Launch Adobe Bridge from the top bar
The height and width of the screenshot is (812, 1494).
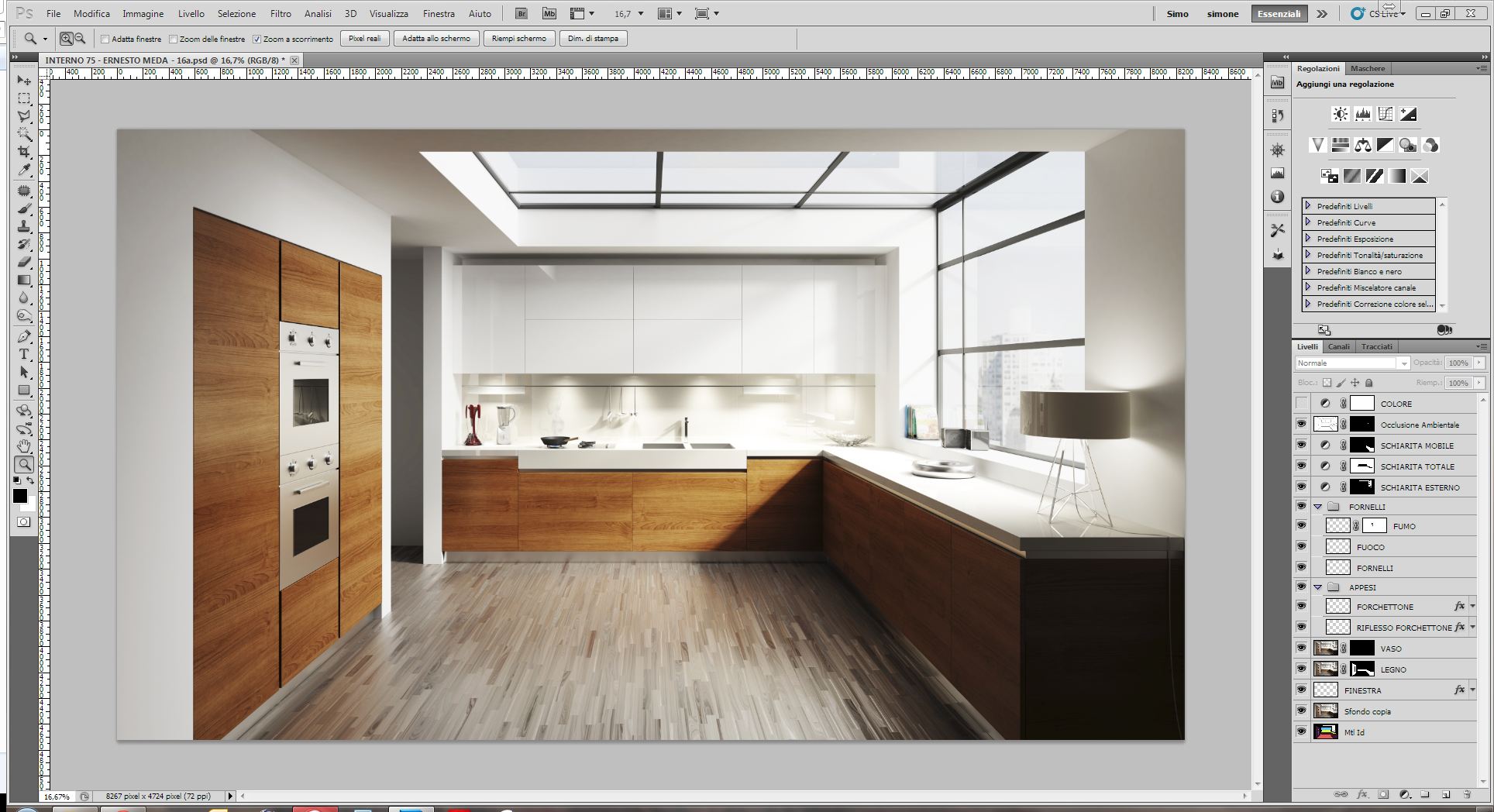tap(522, 14)
